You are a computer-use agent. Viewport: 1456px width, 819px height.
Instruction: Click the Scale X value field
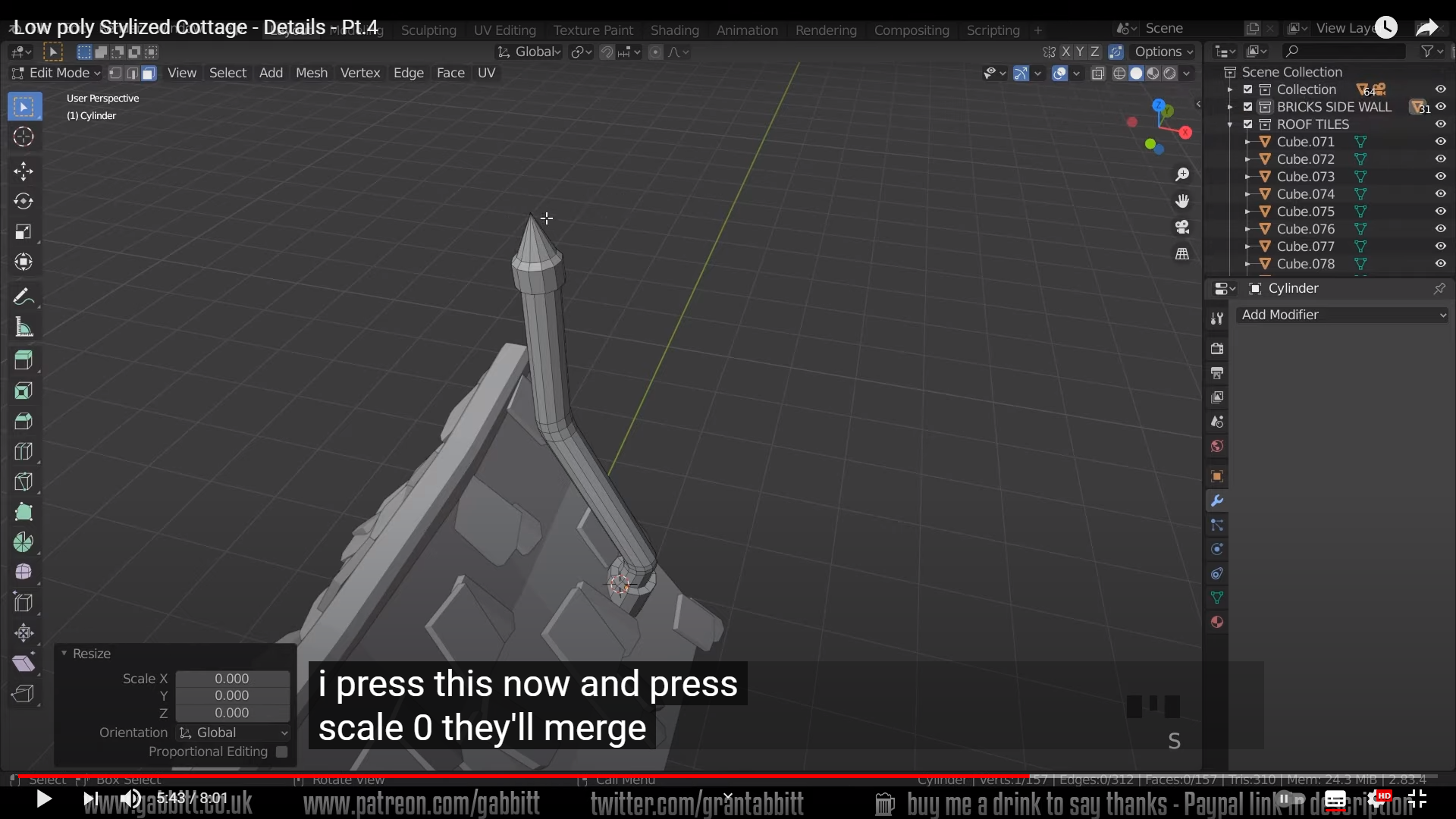point(232,679)
